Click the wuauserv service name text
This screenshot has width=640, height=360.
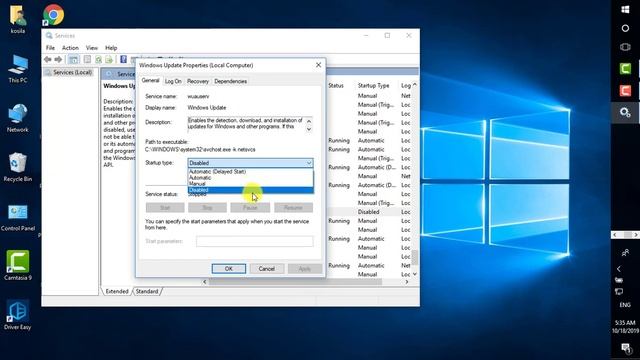point(198,96)
